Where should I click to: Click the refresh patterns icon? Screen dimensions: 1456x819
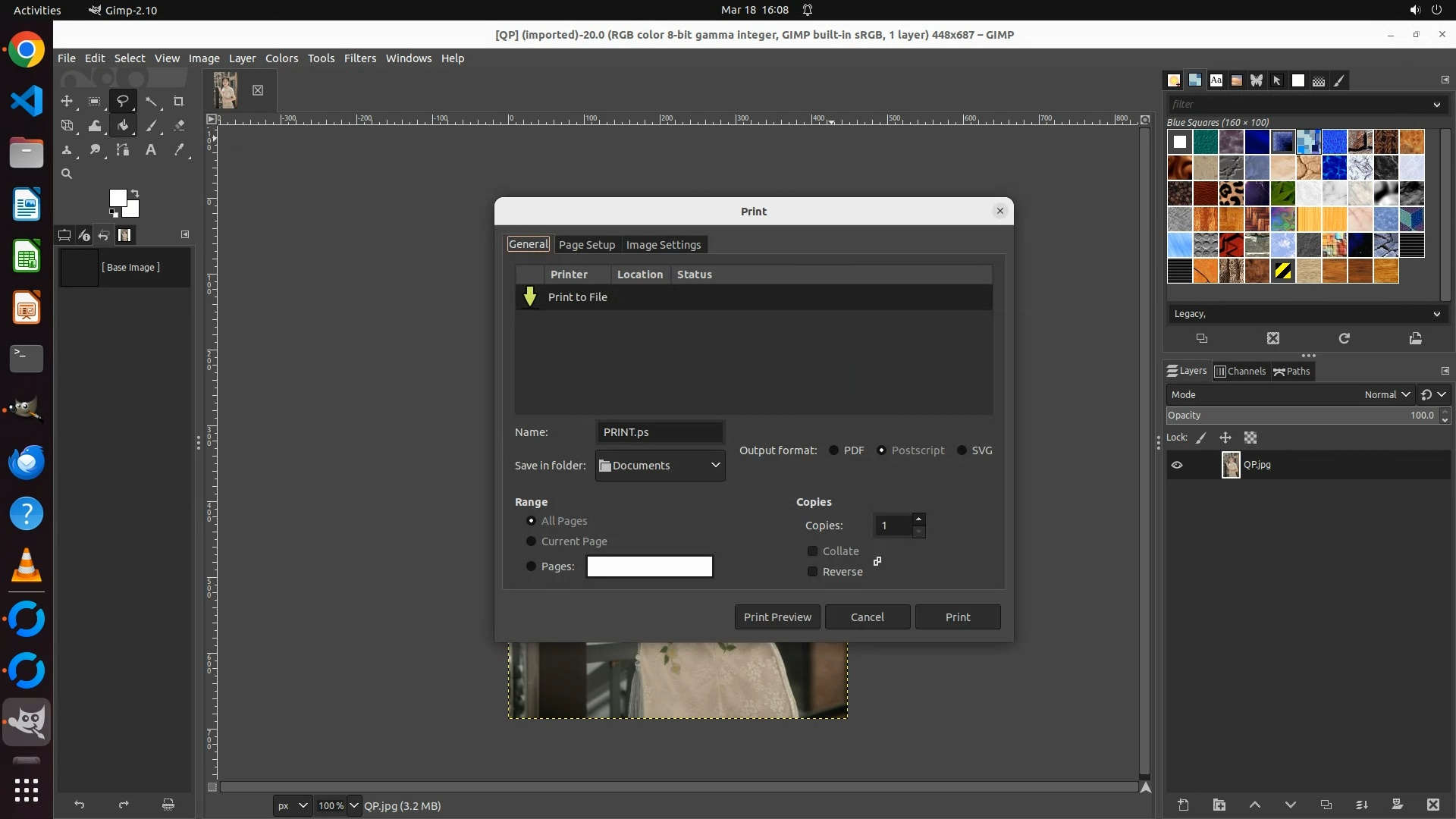1344,338
